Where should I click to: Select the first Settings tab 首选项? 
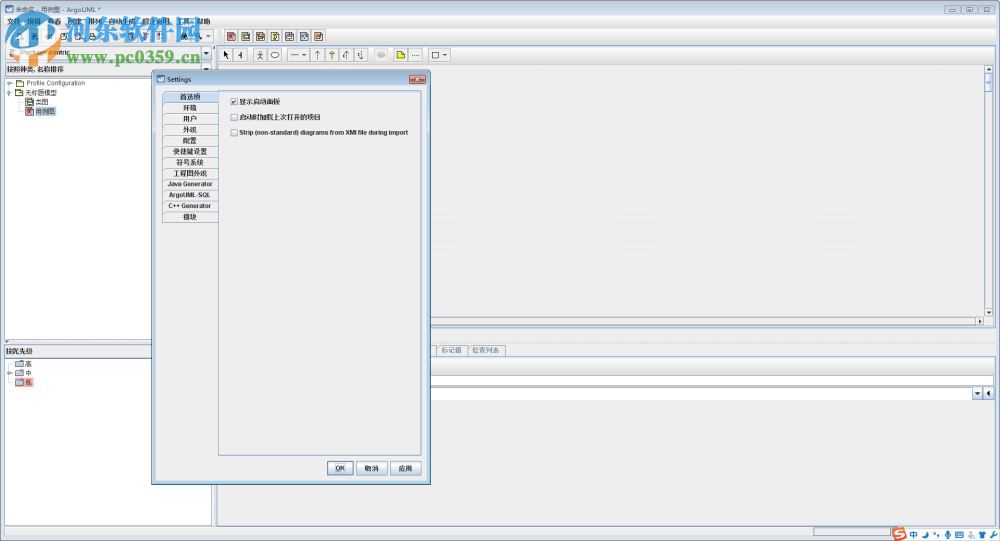tap(190, 97)
